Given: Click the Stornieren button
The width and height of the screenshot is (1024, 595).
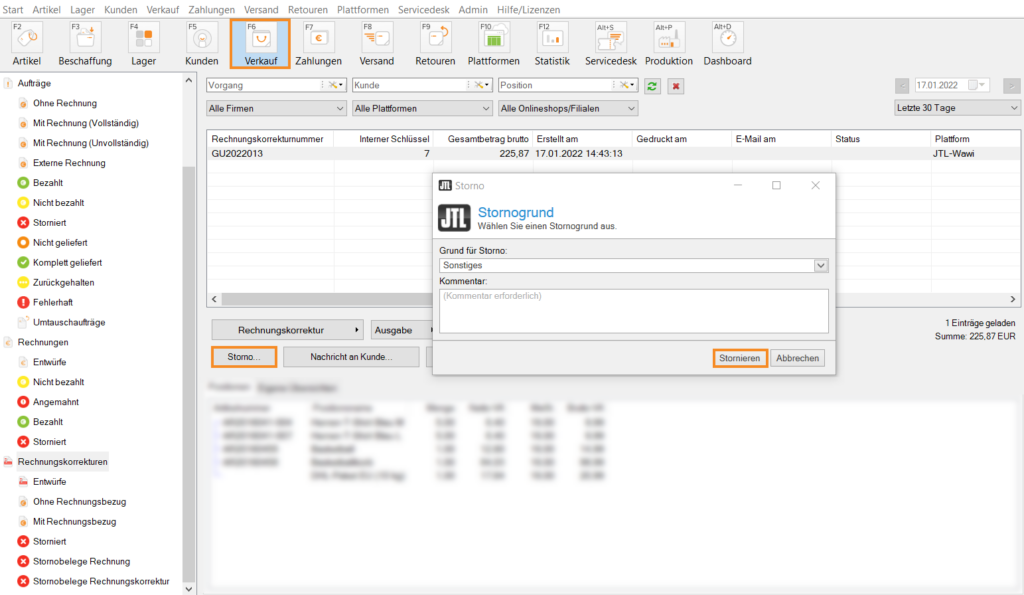Looking at the screenshot, I should 740,358.
